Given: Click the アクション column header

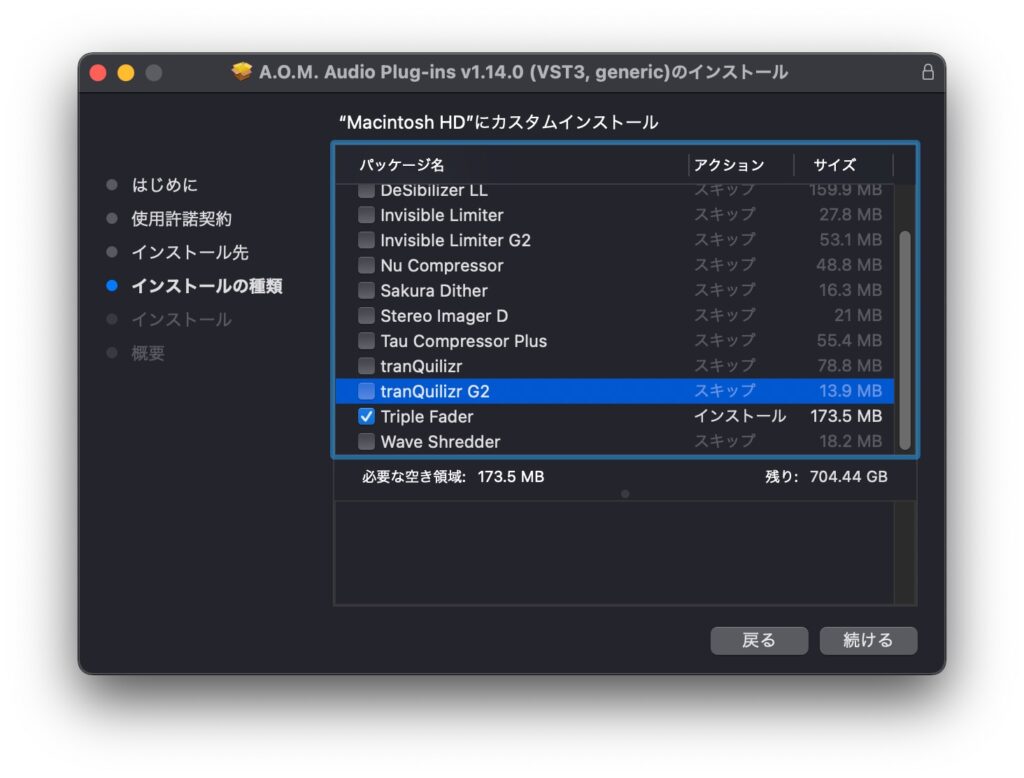Looking at the screenshot, I should (x=729, y=165).
